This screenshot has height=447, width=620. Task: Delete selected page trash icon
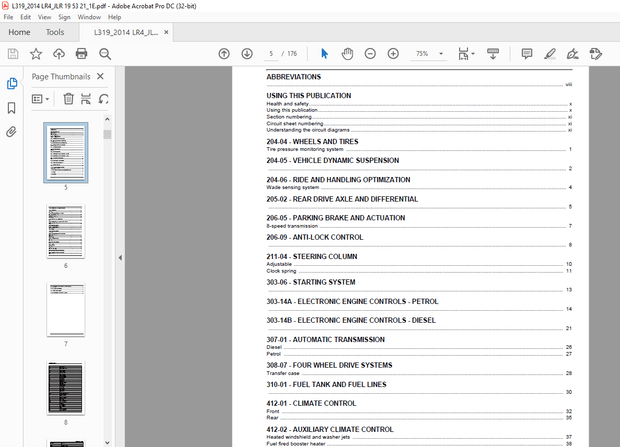coord(68,98)
